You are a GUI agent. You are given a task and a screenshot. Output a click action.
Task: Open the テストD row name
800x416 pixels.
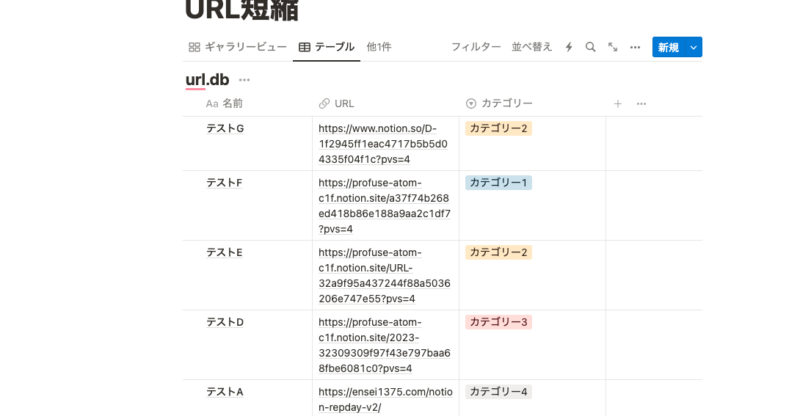point(225,323)
